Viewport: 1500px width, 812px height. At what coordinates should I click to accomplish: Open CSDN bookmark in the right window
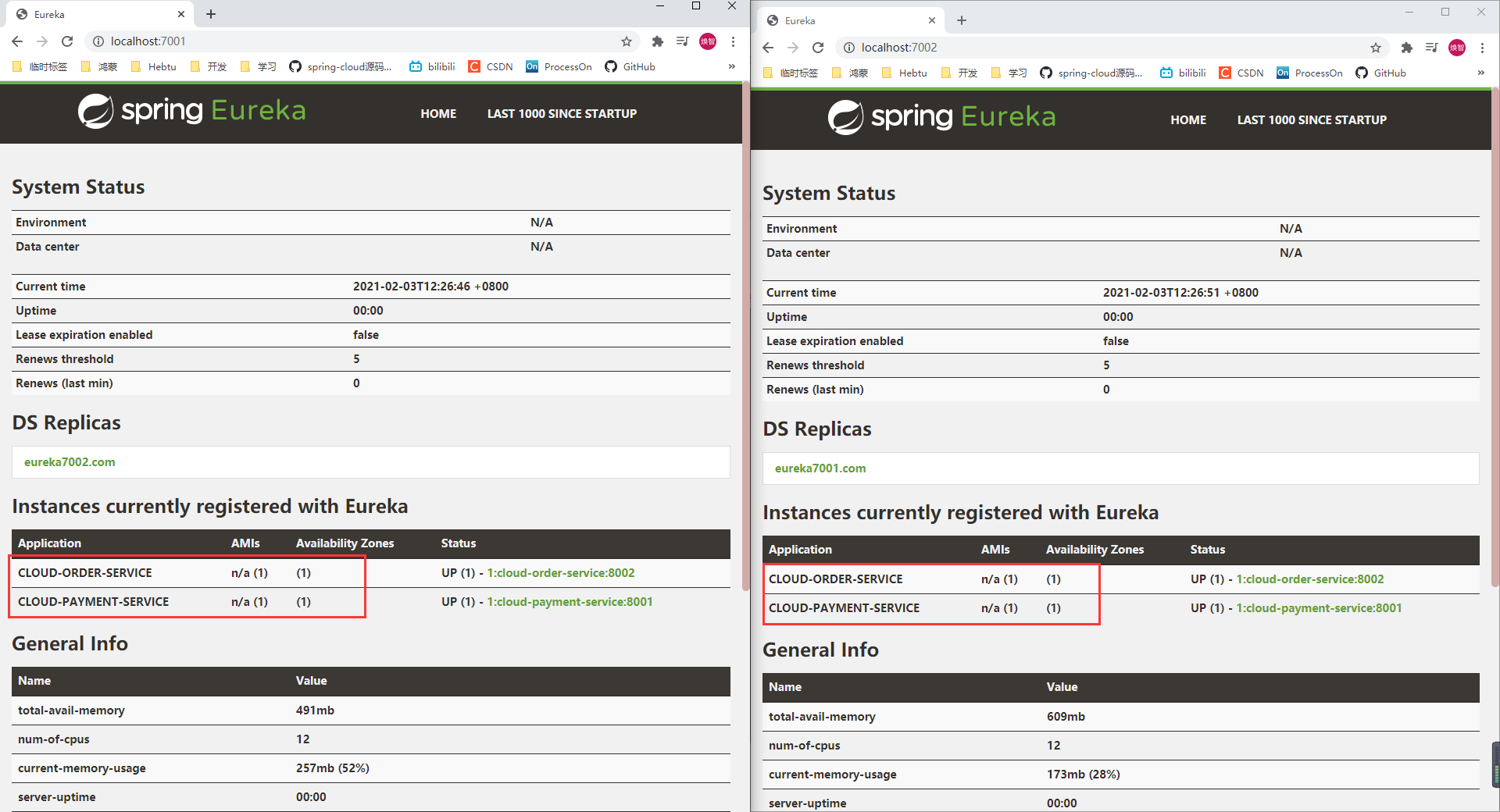tap(1241, 73)
